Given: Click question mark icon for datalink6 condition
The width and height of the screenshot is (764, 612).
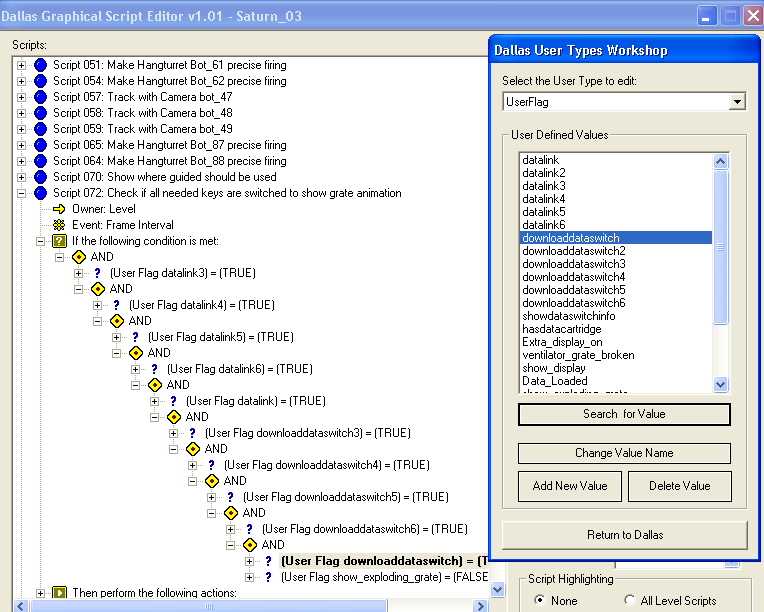Looking at the screenshot, I should (x=154, y=369).
